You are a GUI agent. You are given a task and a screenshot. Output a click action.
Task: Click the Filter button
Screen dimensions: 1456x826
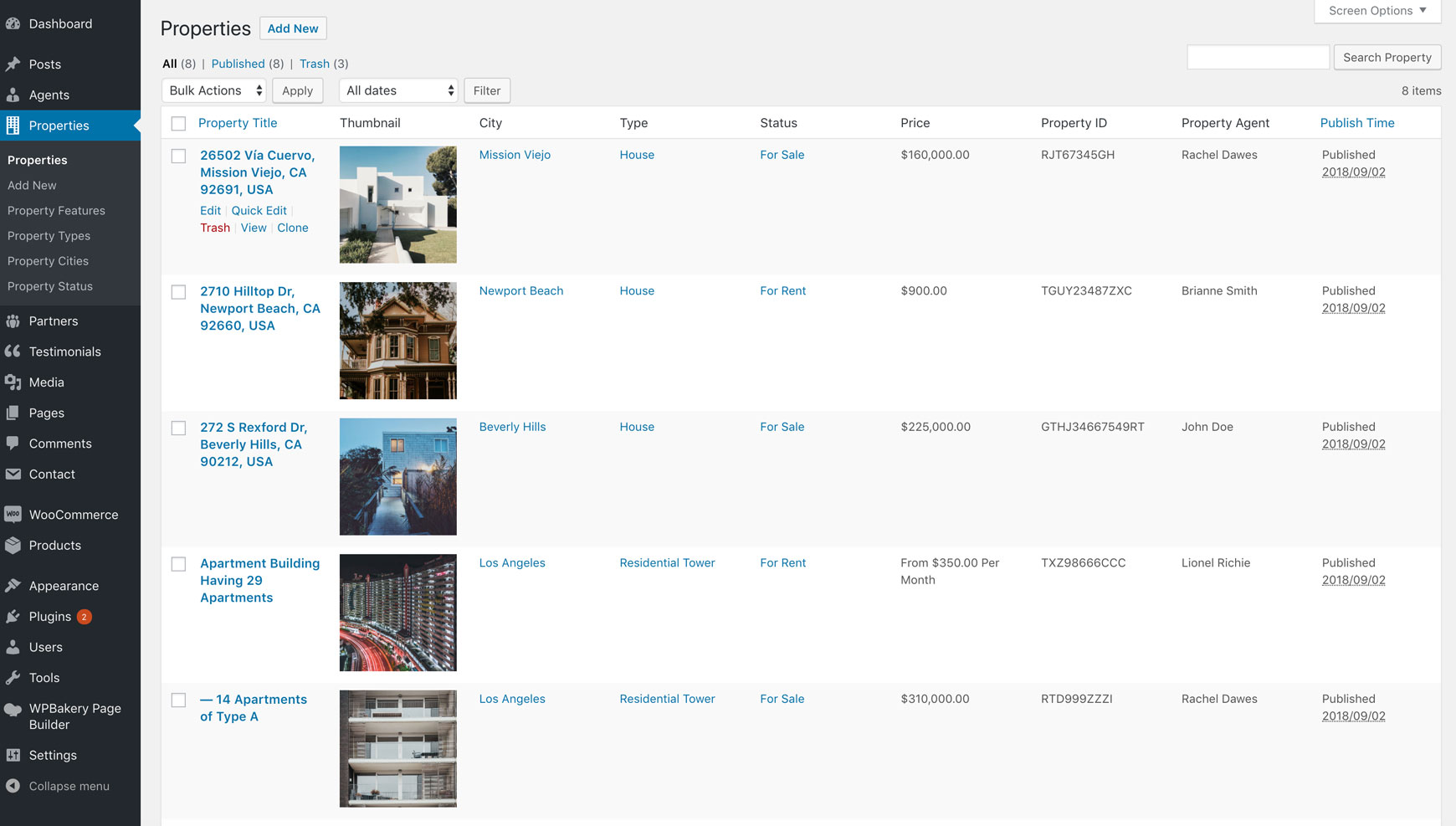pyautogui.click(x=487, y=90)
